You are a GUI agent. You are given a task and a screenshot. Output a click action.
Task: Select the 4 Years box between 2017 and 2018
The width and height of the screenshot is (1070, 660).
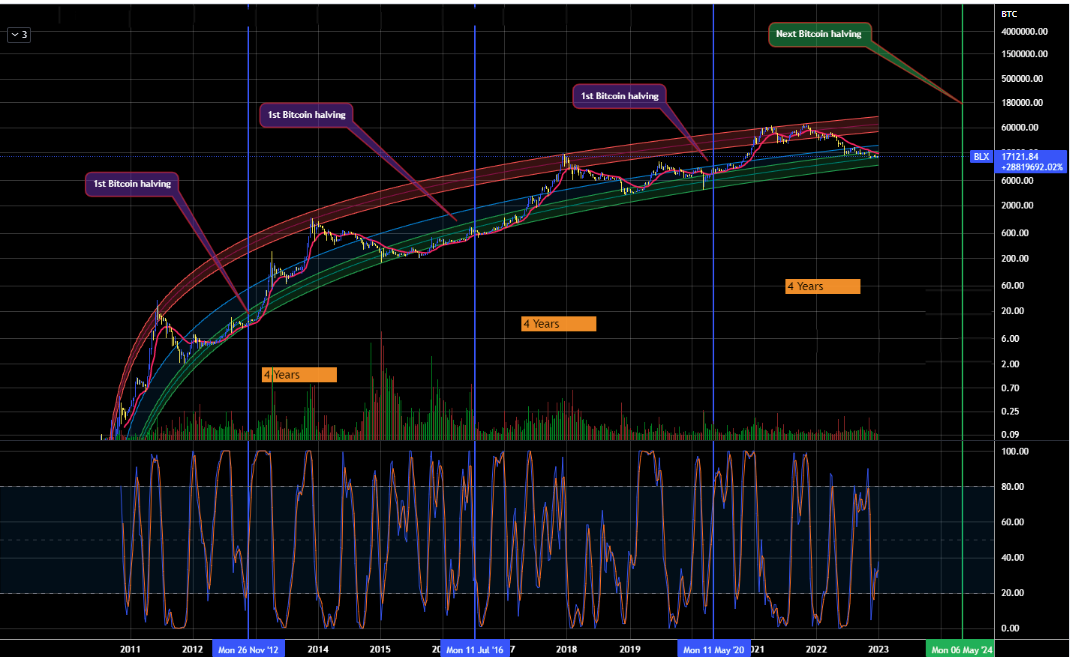[x=558, y=324]
